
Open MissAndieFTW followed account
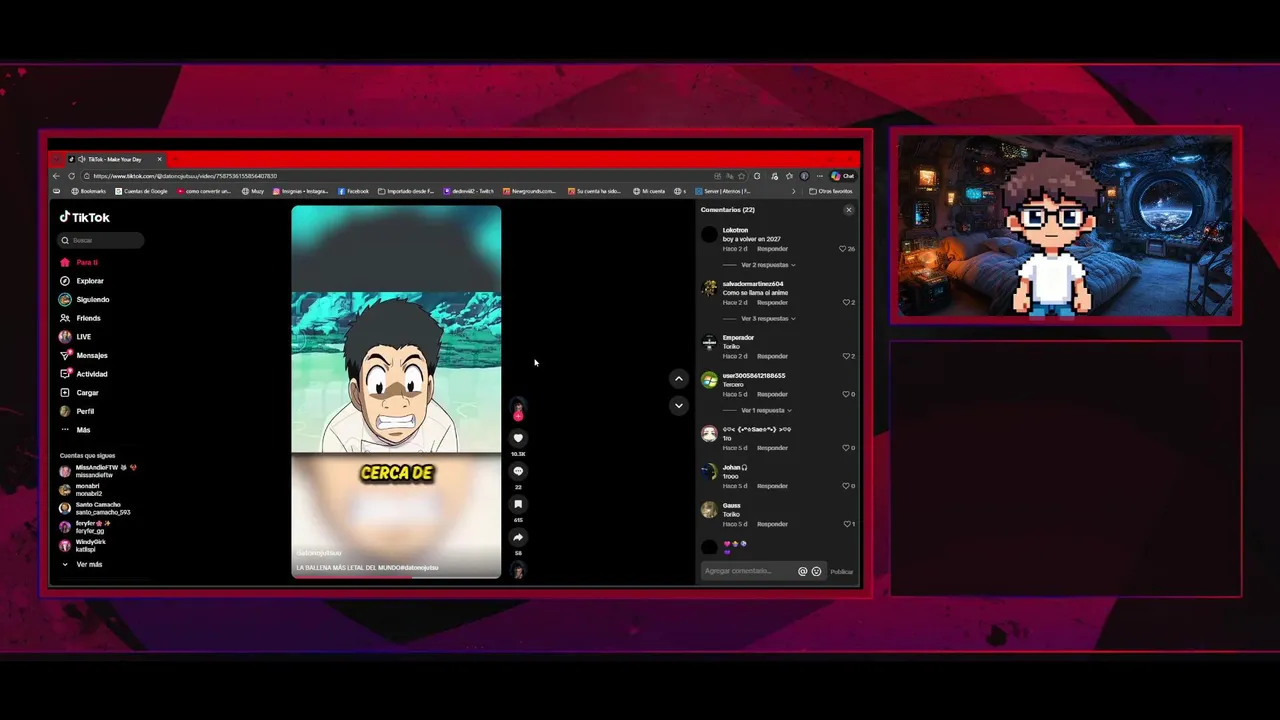point(96,471)
